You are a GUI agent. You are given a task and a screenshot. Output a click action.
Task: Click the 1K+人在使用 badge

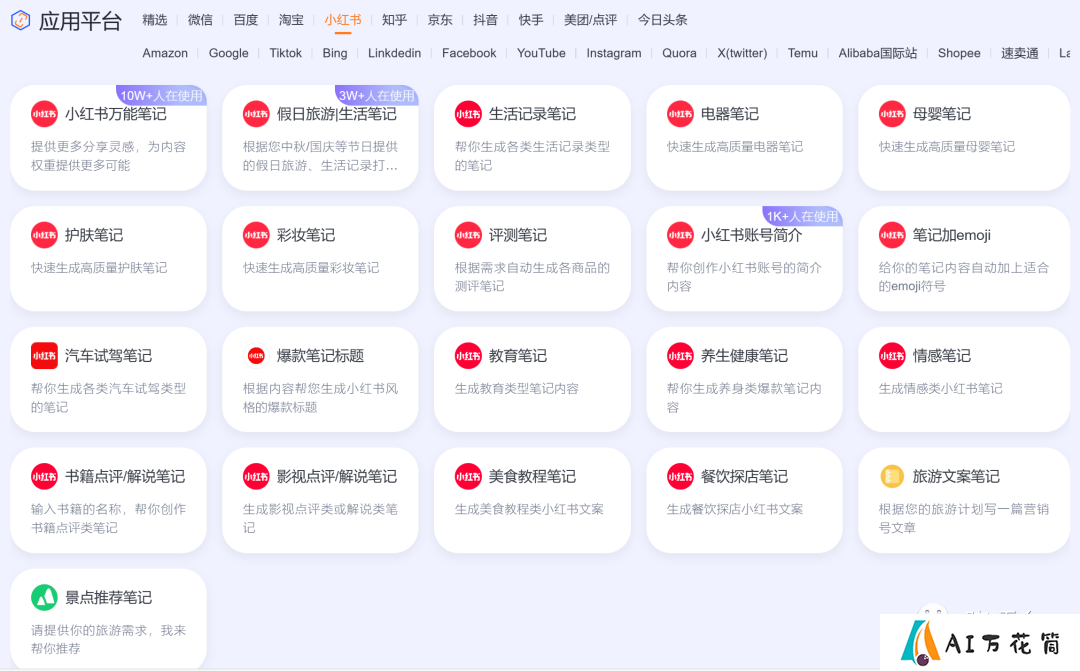[802, 216]
